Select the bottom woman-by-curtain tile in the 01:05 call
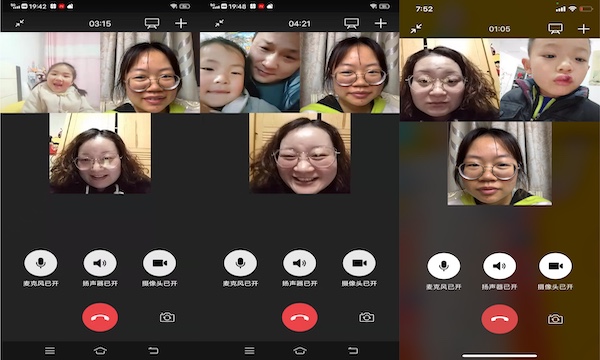This screenshot has height=360, width=600. [500, 164]
